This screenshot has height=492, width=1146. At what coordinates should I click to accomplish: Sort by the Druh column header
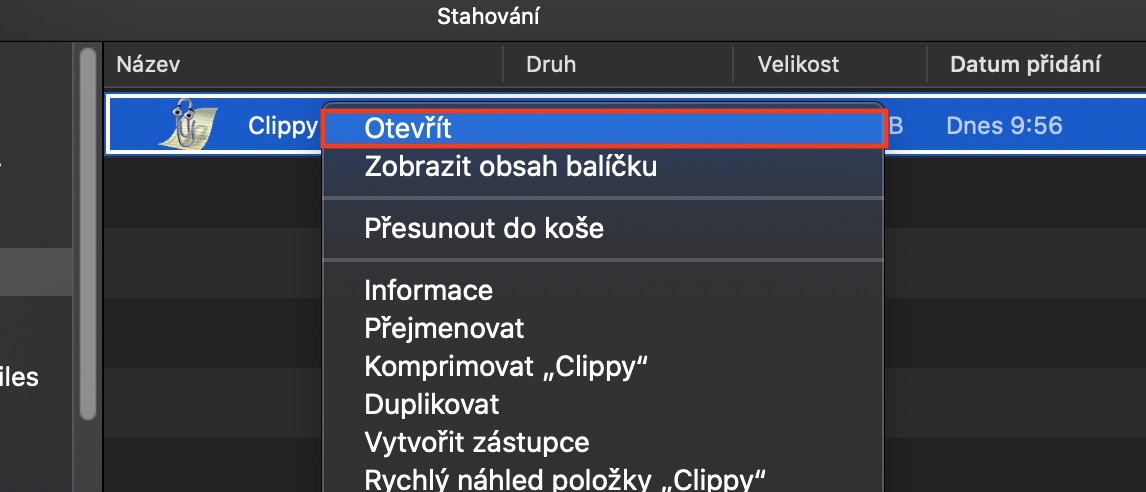click(551, 65)
